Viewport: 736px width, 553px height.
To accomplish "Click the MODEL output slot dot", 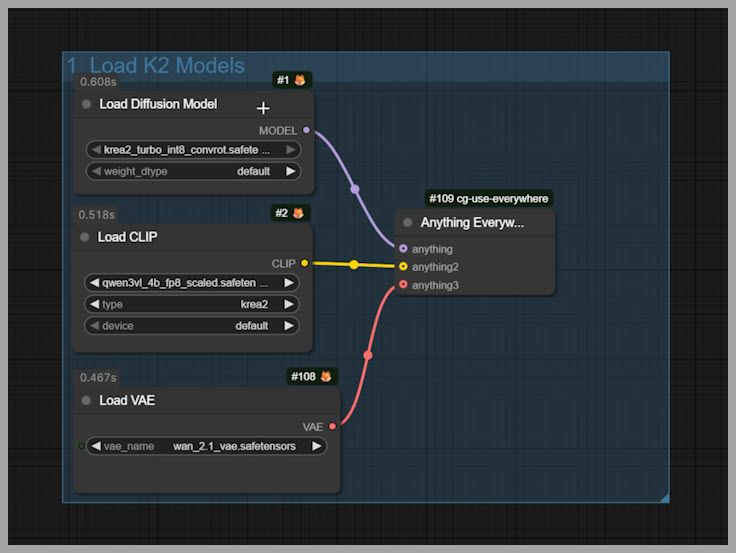I will [307, 130].
